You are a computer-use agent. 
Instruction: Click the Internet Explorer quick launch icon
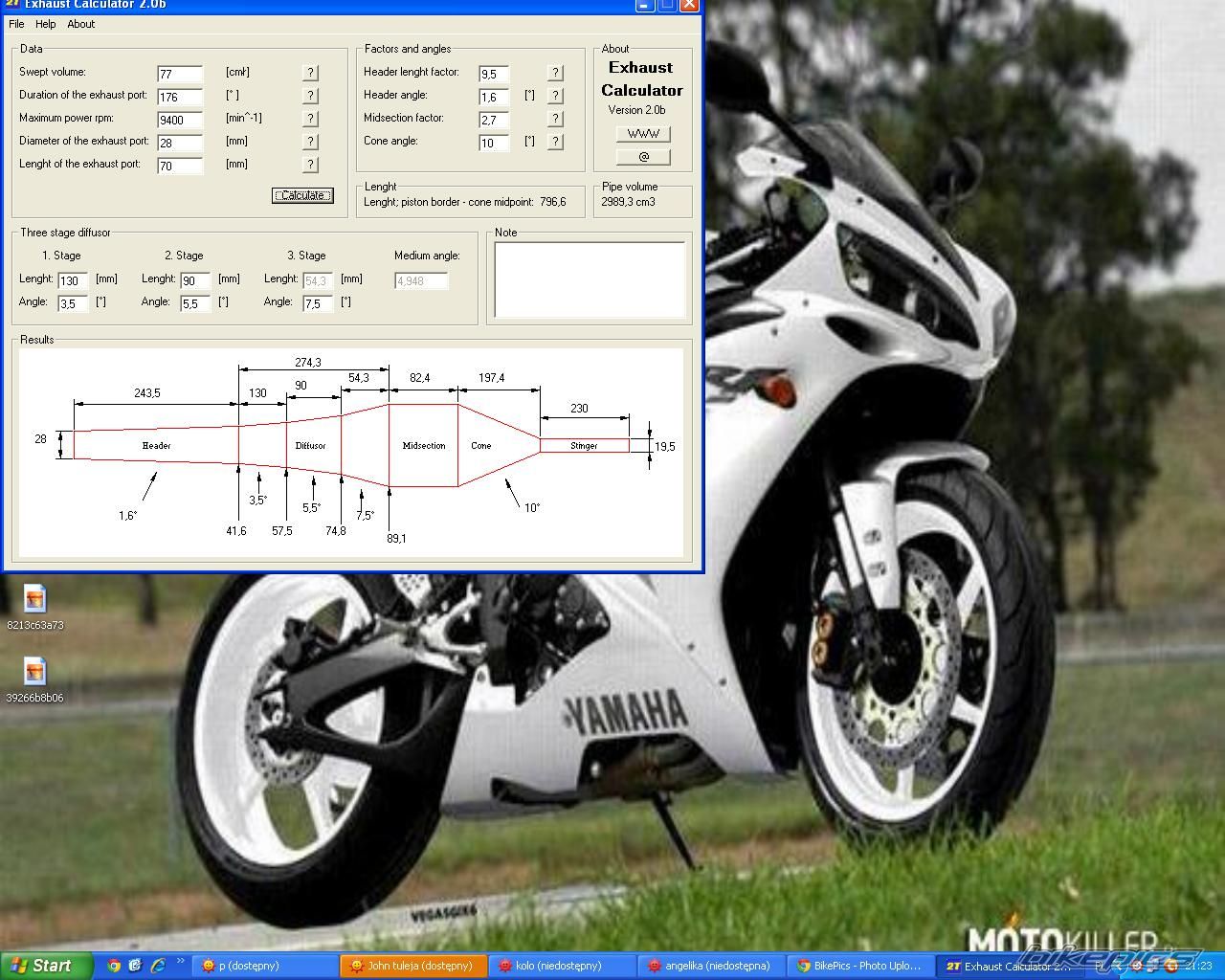[157, 966]
